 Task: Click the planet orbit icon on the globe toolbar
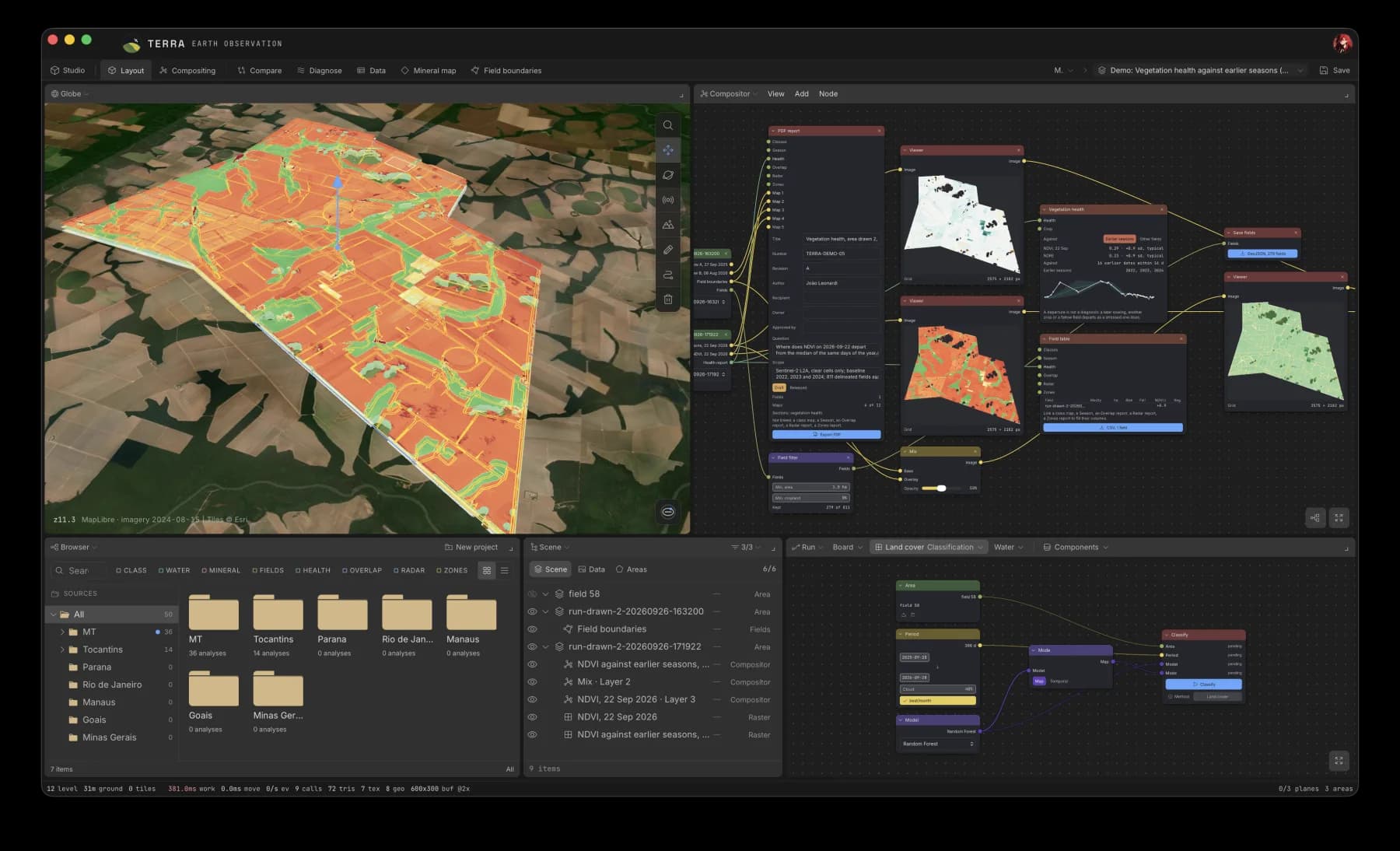[x=667, y=175]
